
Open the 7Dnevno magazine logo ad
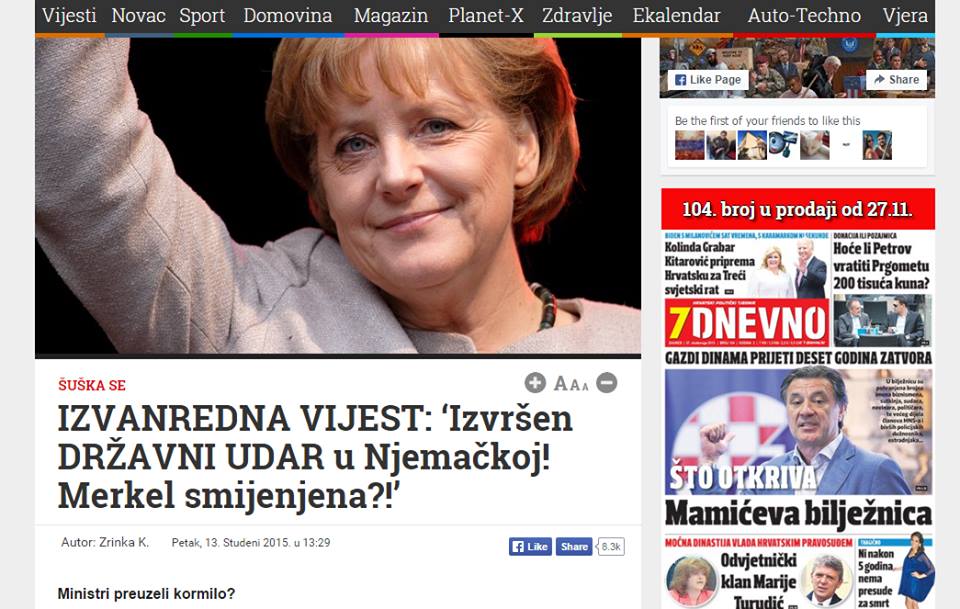click(x=747, y=323)
